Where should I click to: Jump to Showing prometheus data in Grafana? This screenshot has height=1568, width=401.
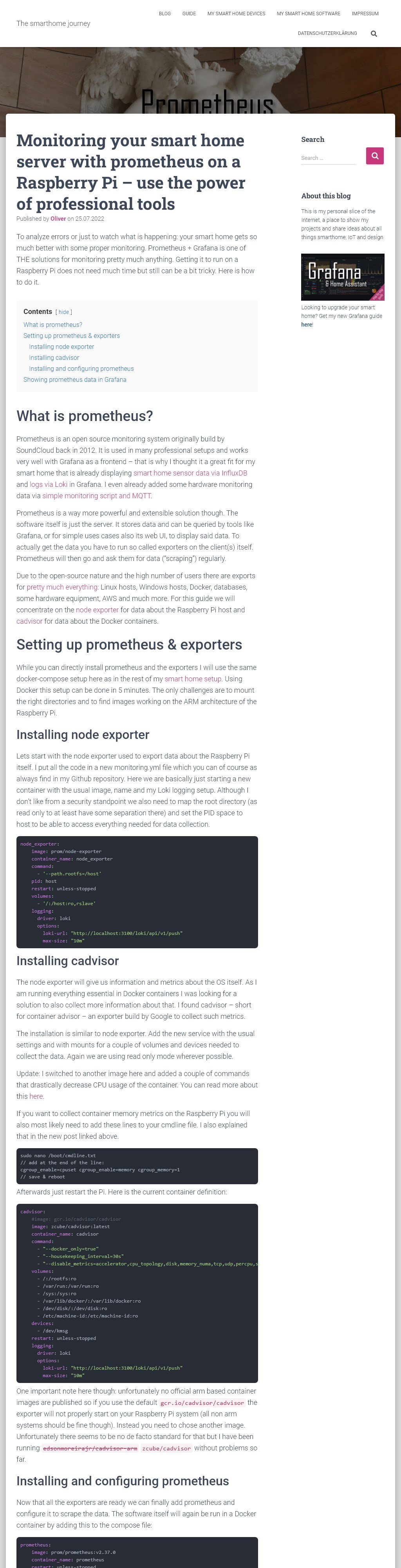click(x=75, y=380)
